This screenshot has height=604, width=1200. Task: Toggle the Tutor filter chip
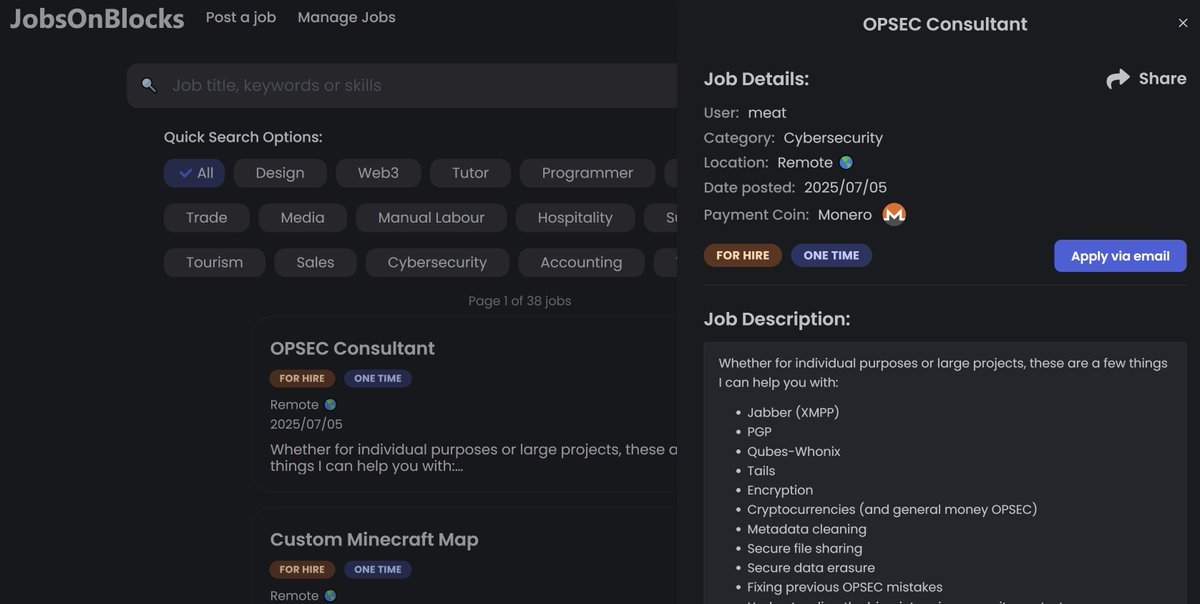pos(470,173)
